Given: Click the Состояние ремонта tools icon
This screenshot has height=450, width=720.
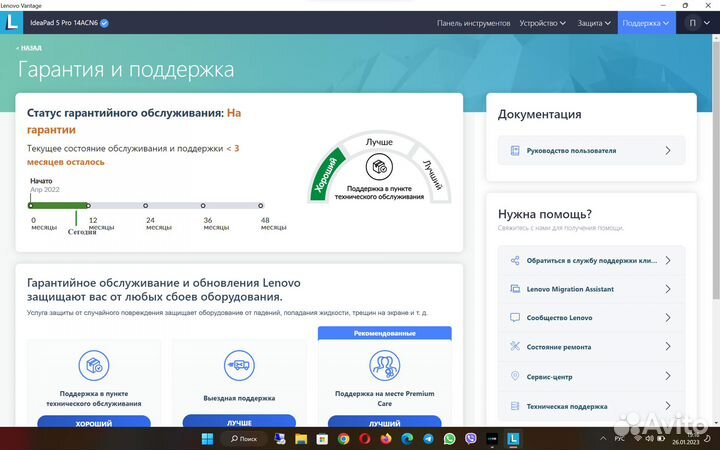Looking at the screenshot, I should [x=515, y=346].
